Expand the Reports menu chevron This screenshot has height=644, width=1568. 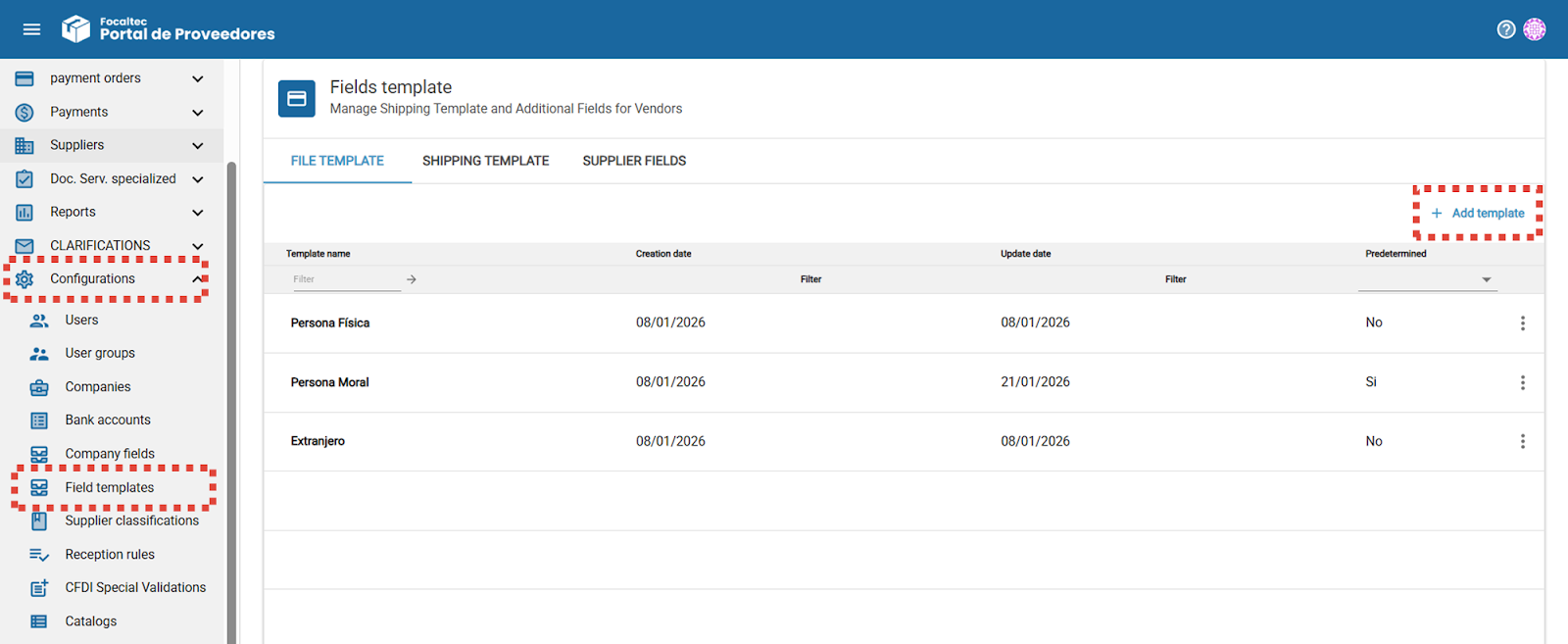pyautogui.click(x=198, y=213)
